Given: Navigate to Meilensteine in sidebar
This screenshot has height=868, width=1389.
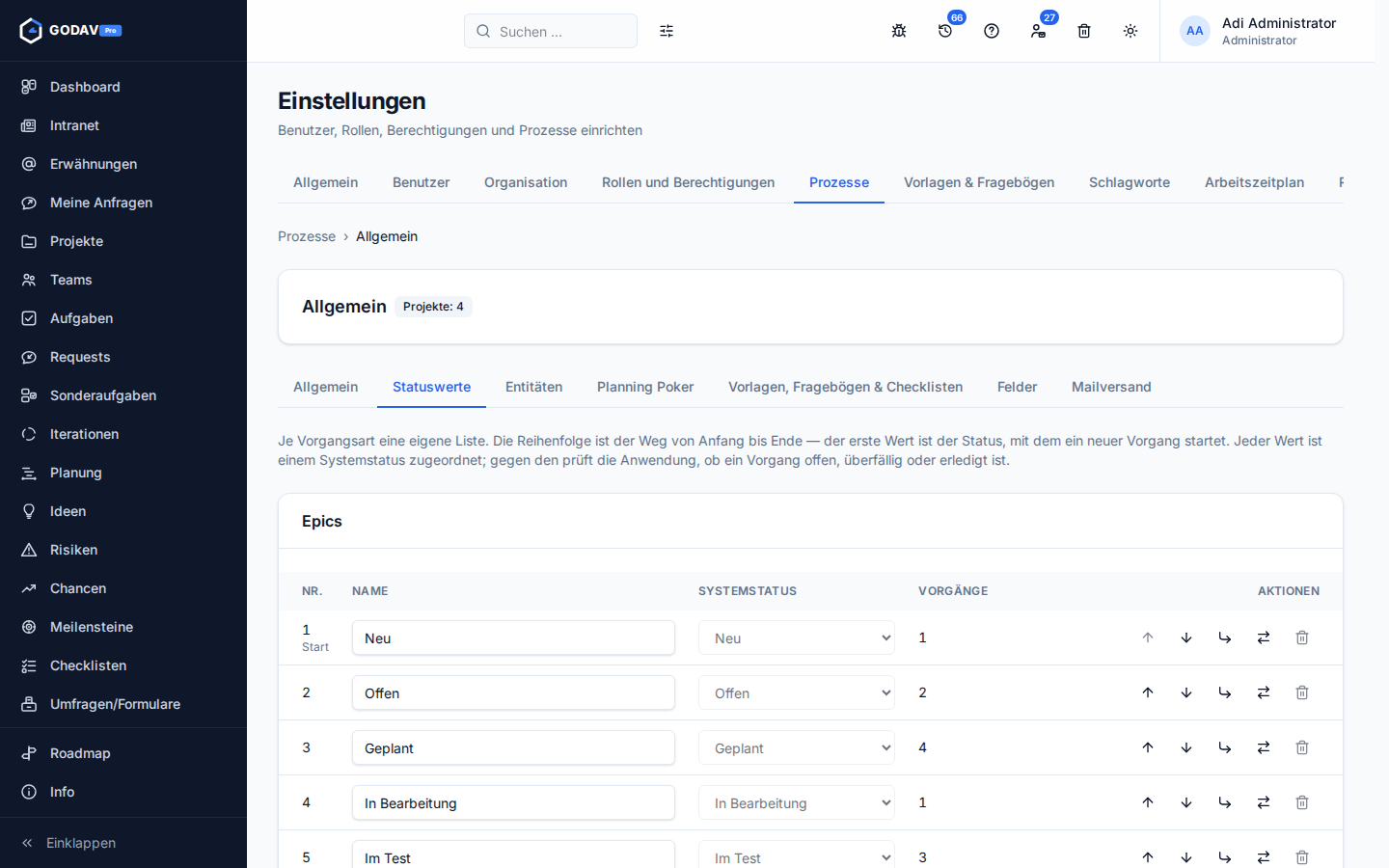Looking at the screenshot, I should coord(123,627).
